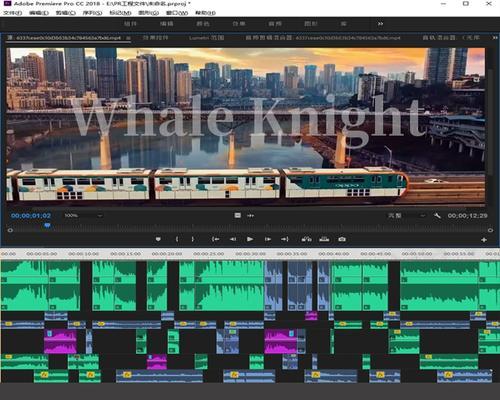Jump to the In point
This screenshot has height=400, width=500.
(216, 239)
